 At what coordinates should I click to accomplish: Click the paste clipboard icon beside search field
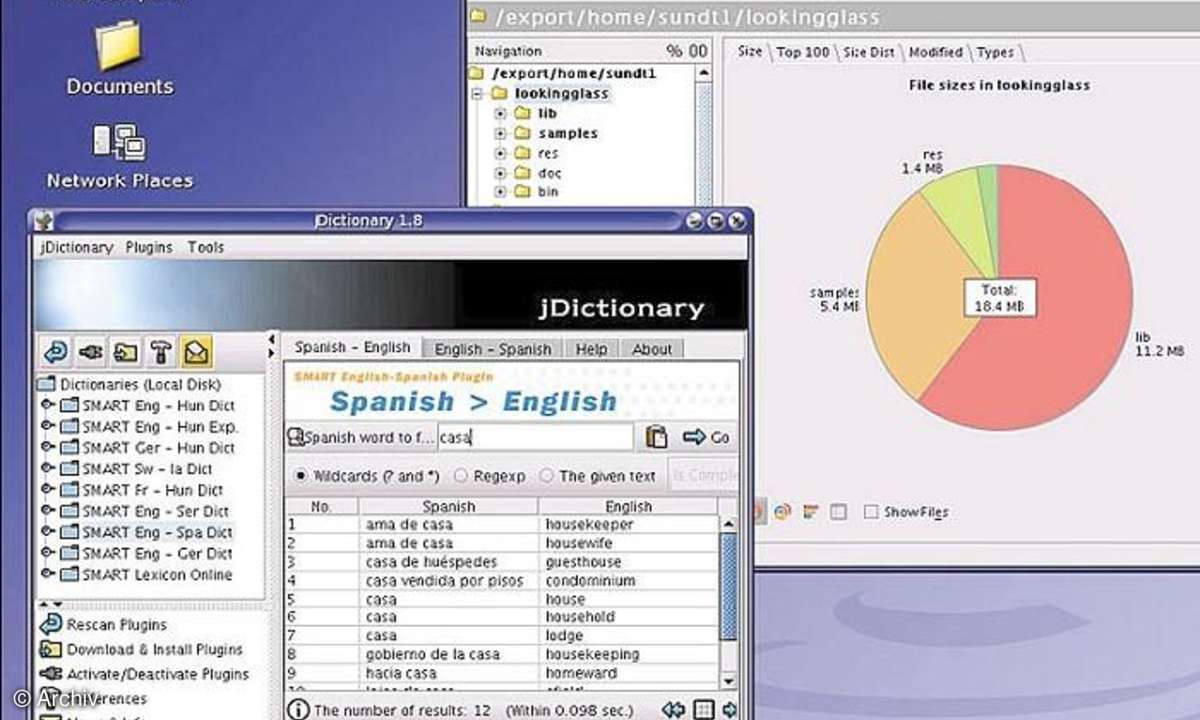tap(656, 437)
